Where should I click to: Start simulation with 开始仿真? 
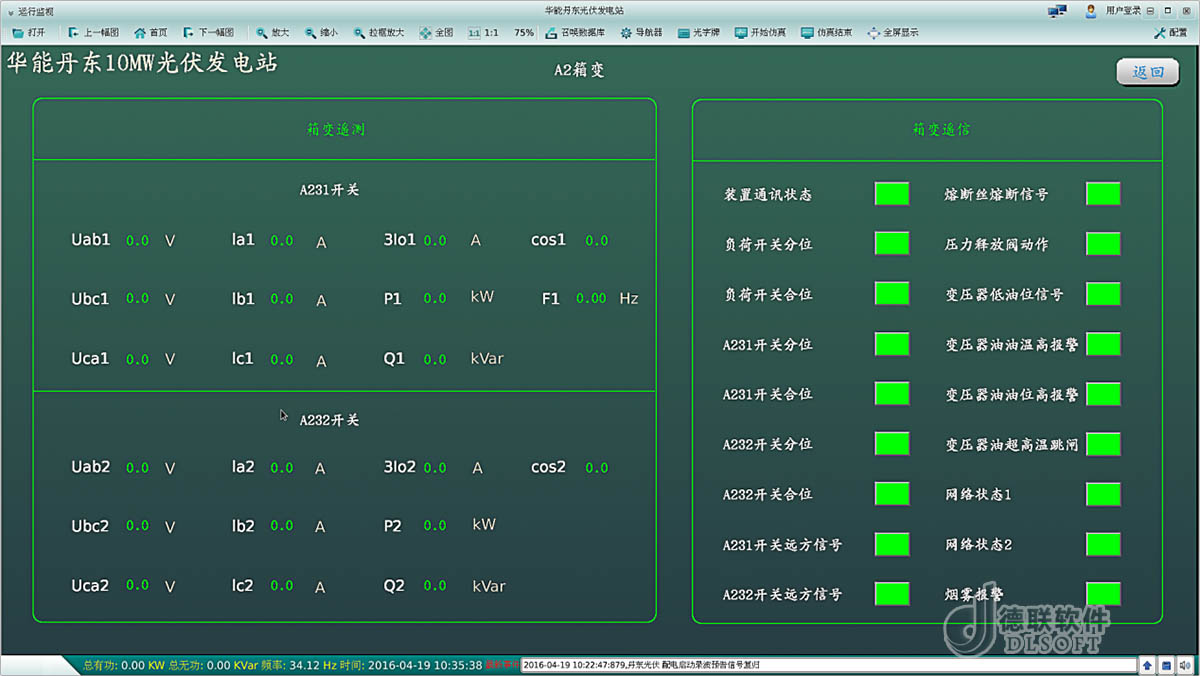[x=760, y=33]
